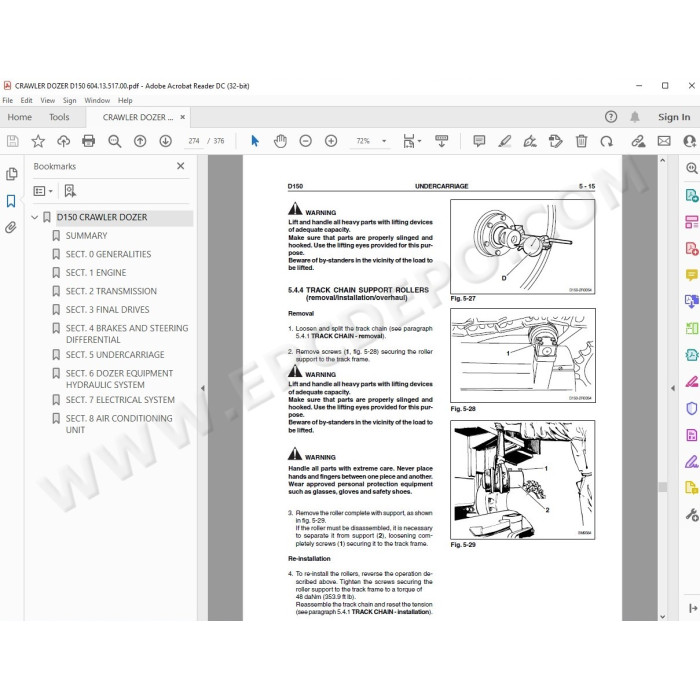This screenshot has width=700, height=700.
Task: Open the Window menu
Action: pos(97,100)
